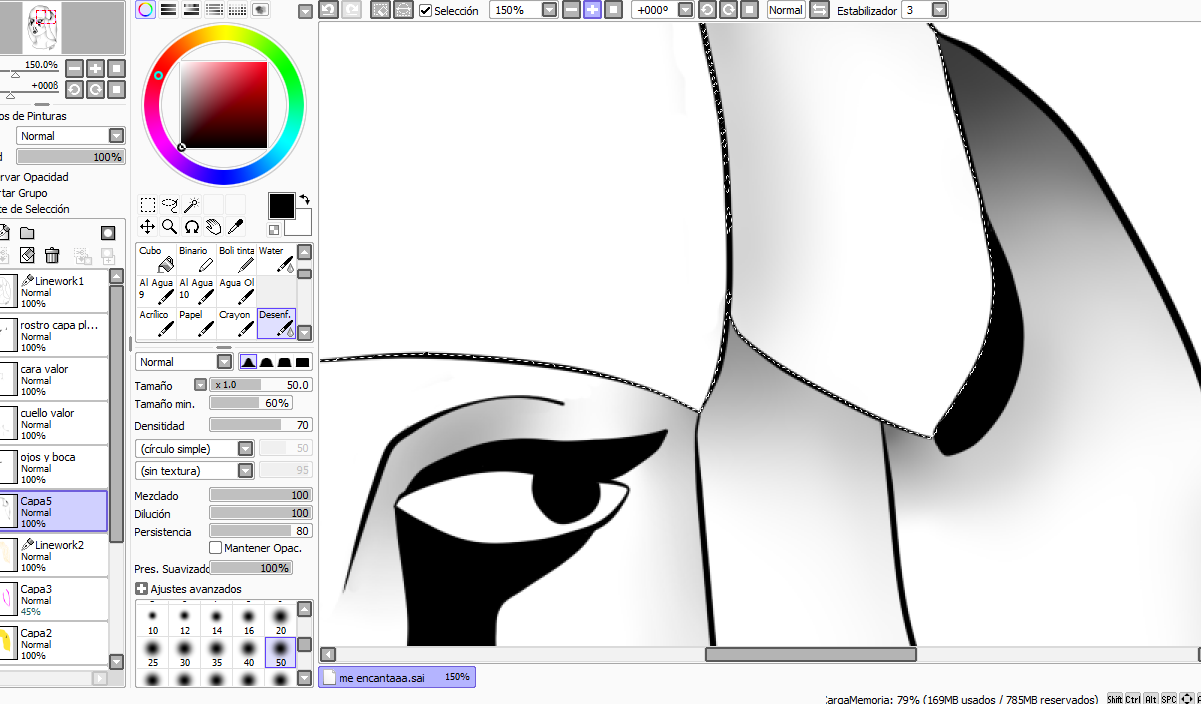Select the zoom magnifier tool

[x=170, y=227]
